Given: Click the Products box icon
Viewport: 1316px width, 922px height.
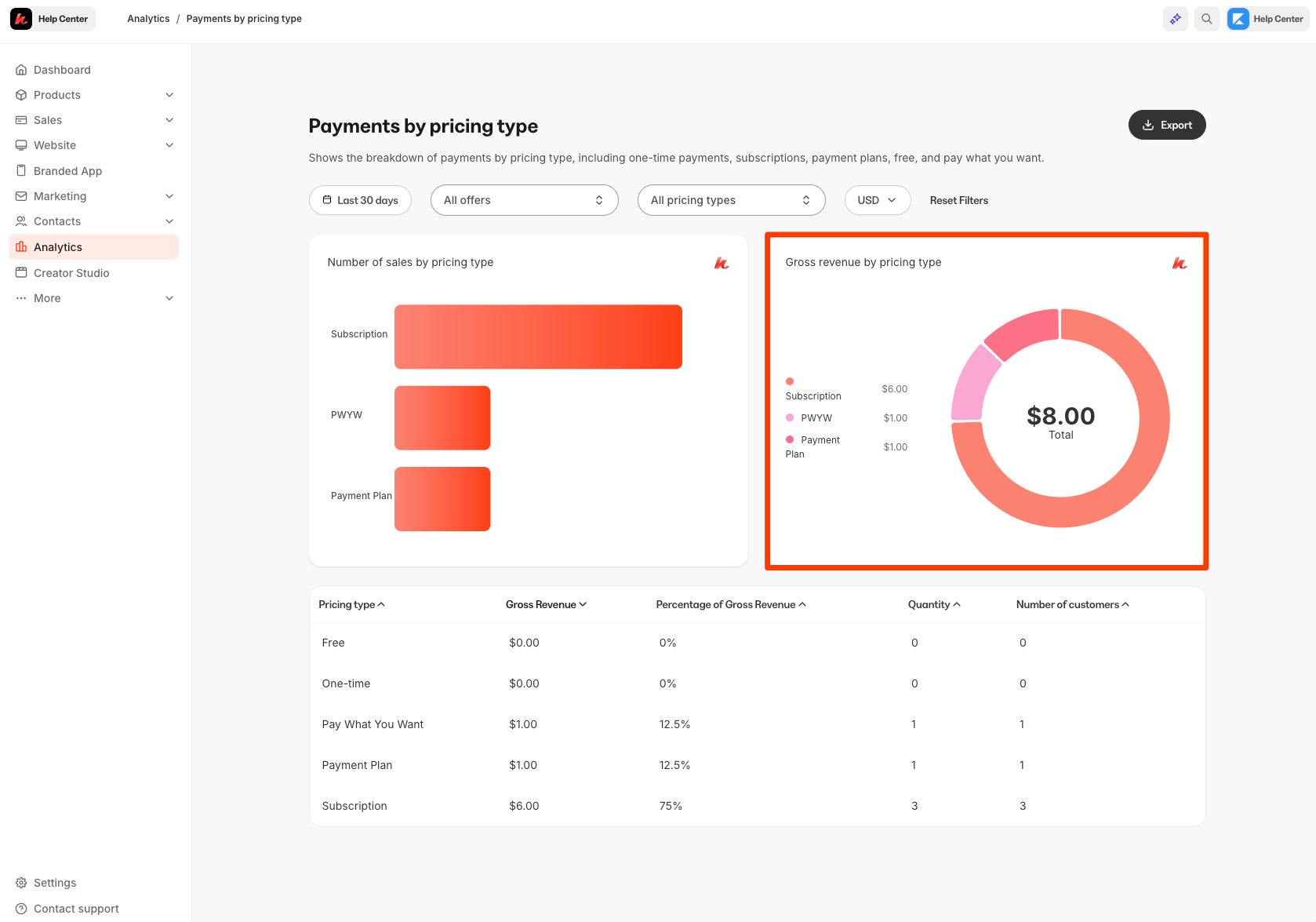Looking at the screenshot, I should coord(21,94).
